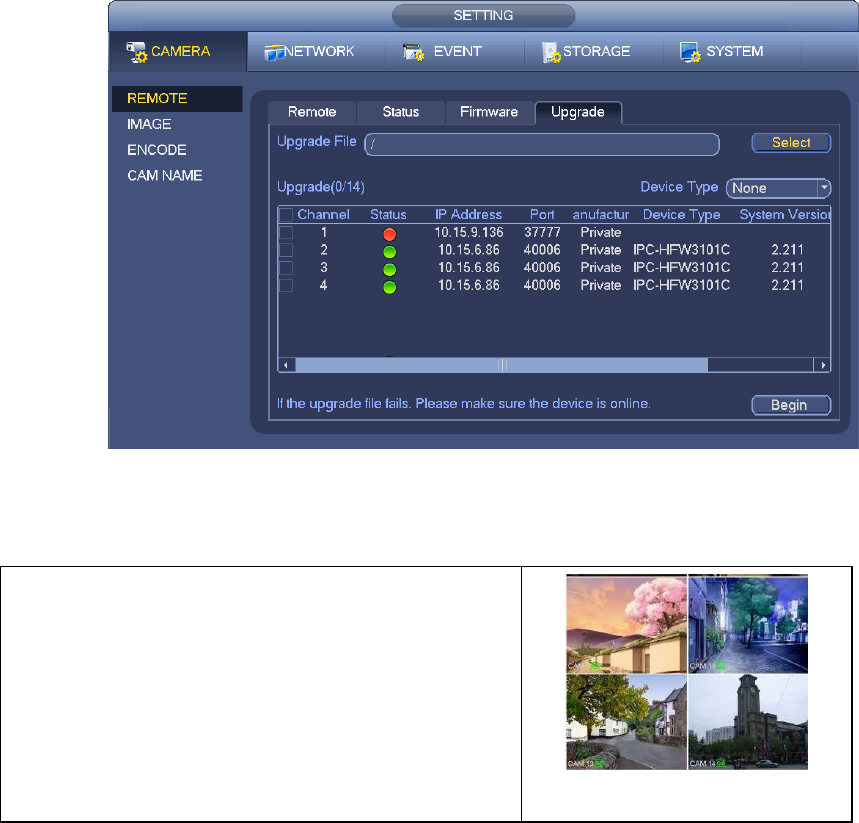859x823 pixels.
Task: Check the box for channel 4
Action: pyautogui.click(x=286, y=285)
